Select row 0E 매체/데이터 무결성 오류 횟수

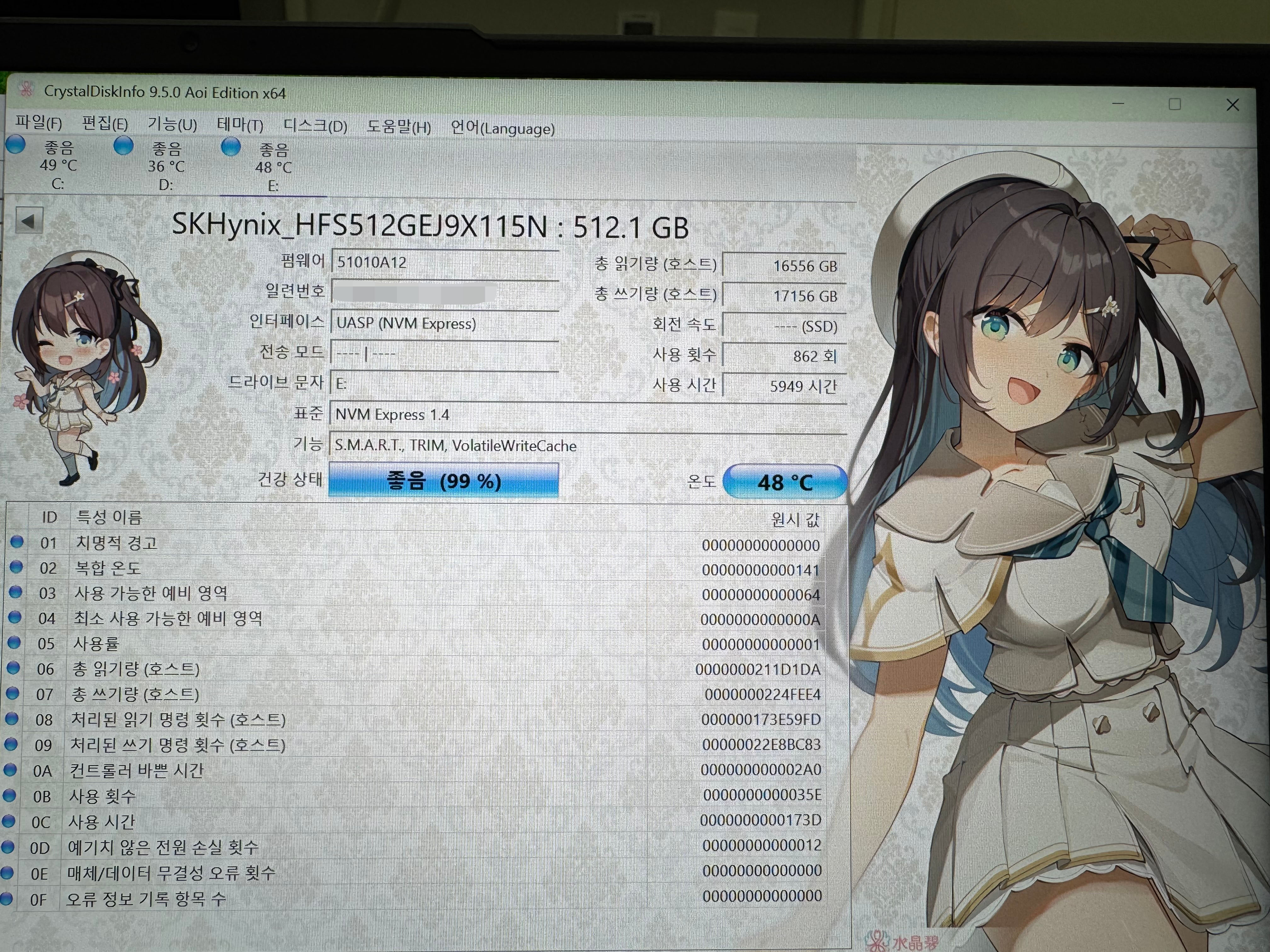pos(425,872)
